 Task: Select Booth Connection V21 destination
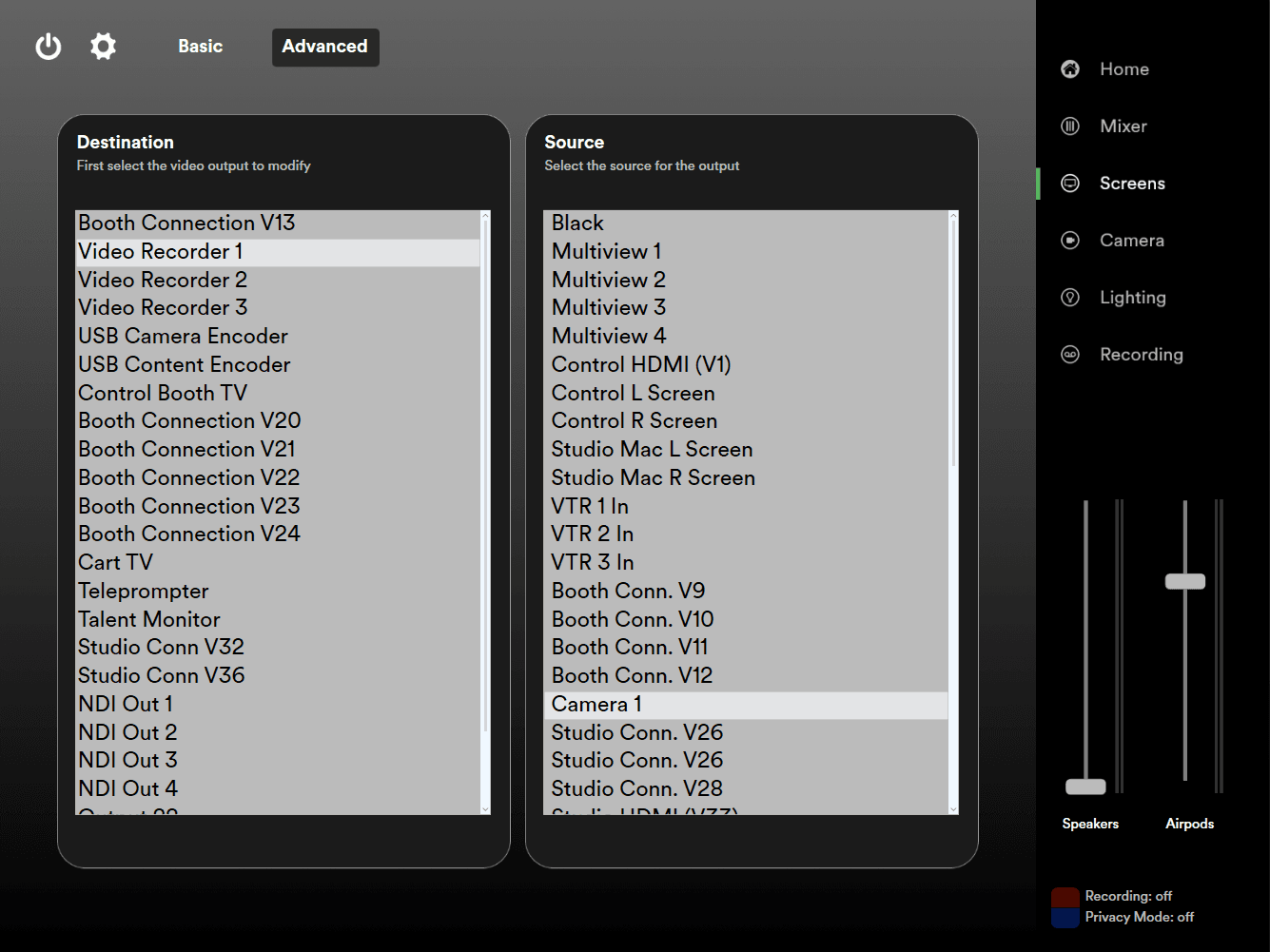click(x=278, y=450)
